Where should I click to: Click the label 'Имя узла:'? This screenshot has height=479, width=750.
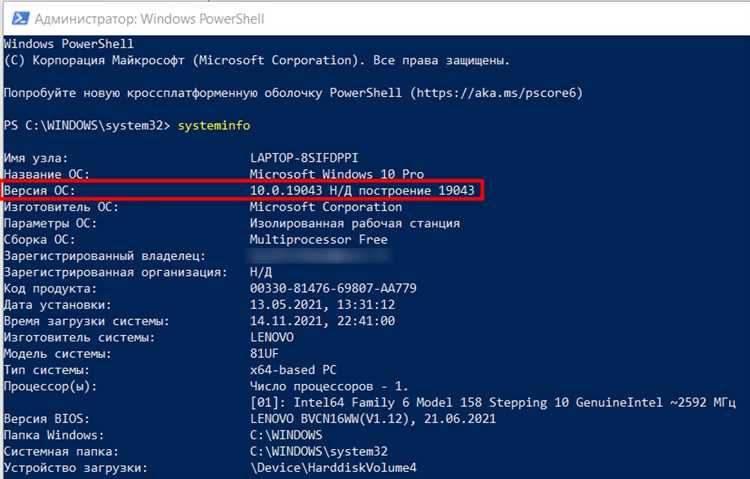[x=36, y=158]
